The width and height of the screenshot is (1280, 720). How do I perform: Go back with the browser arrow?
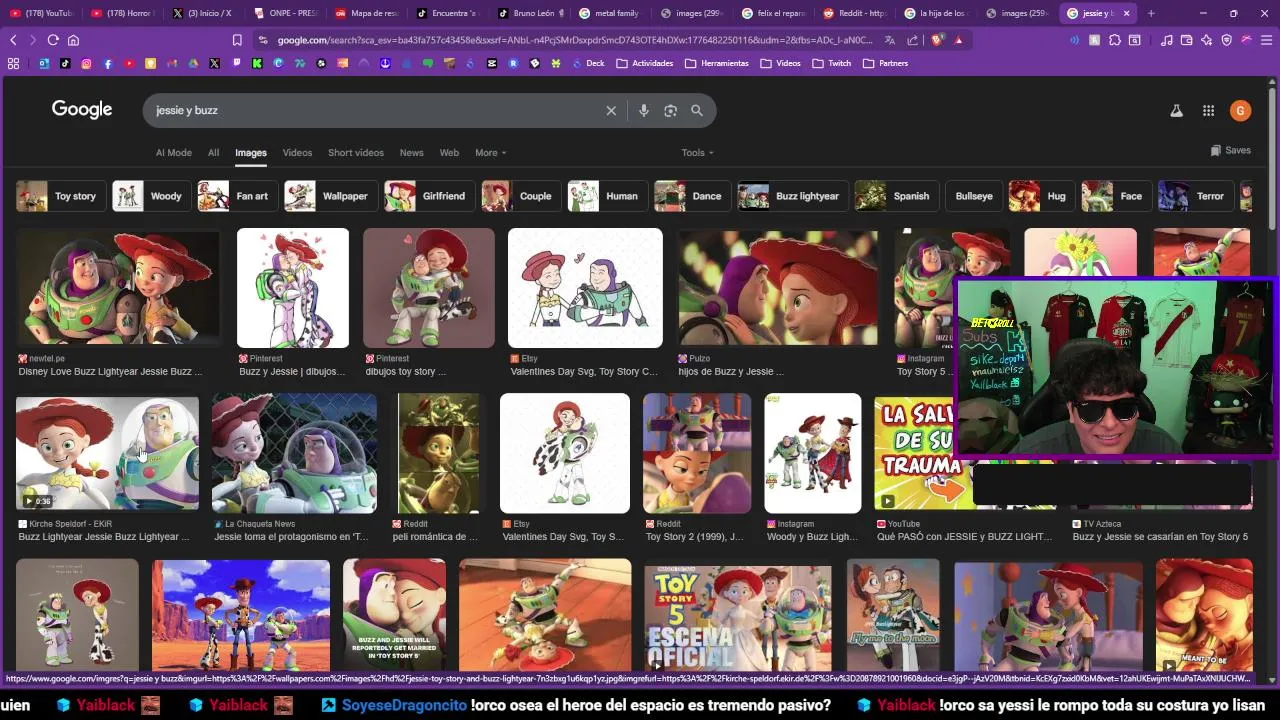click(x=13, y=40)
